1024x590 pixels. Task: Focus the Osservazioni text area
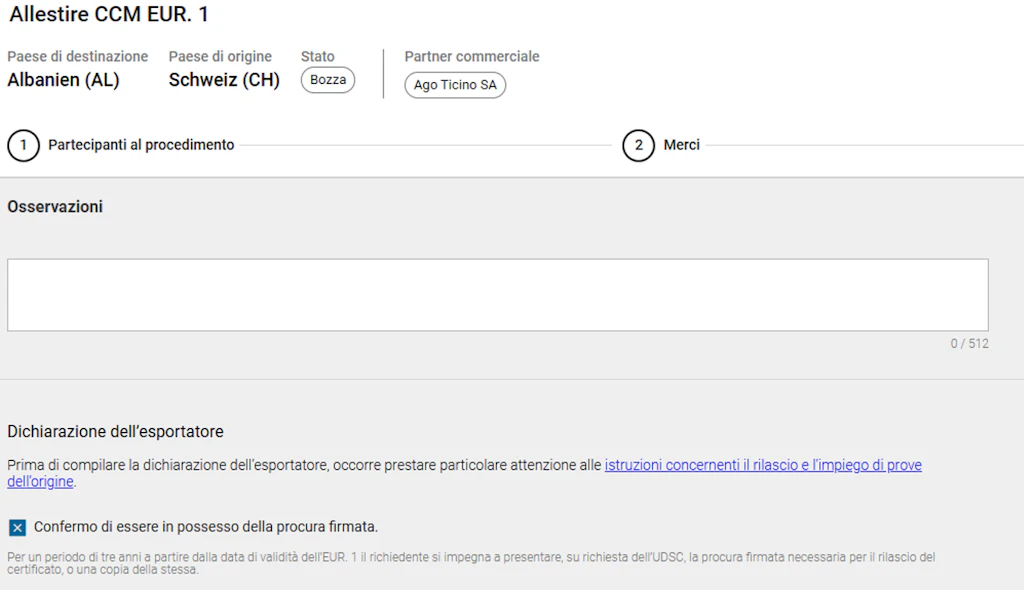tap(497, 295)
